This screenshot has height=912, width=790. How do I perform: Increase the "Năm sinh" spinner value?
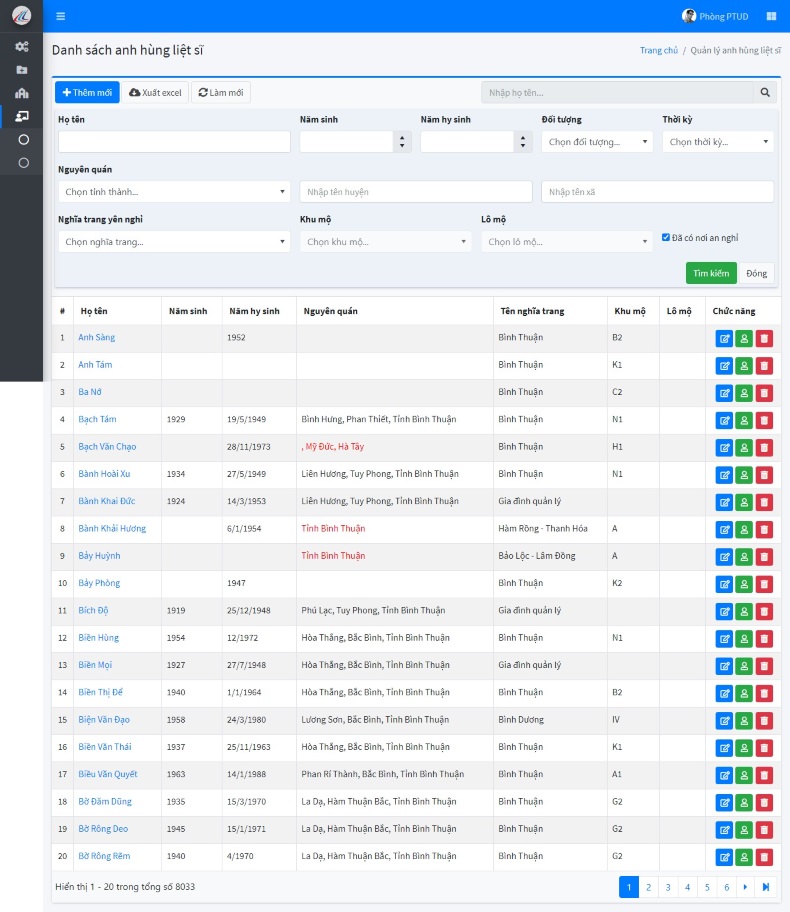402,137
